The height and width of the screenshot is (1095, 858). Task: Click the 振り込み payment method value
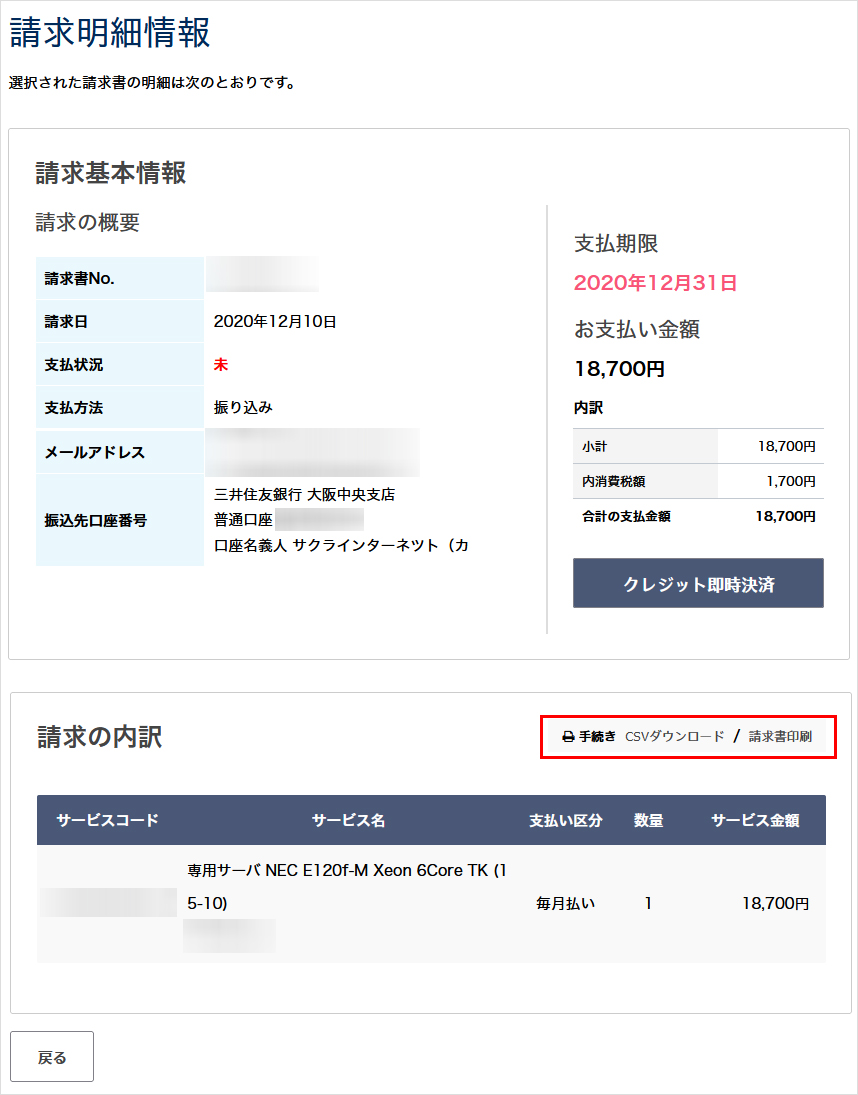coord(243,408)
